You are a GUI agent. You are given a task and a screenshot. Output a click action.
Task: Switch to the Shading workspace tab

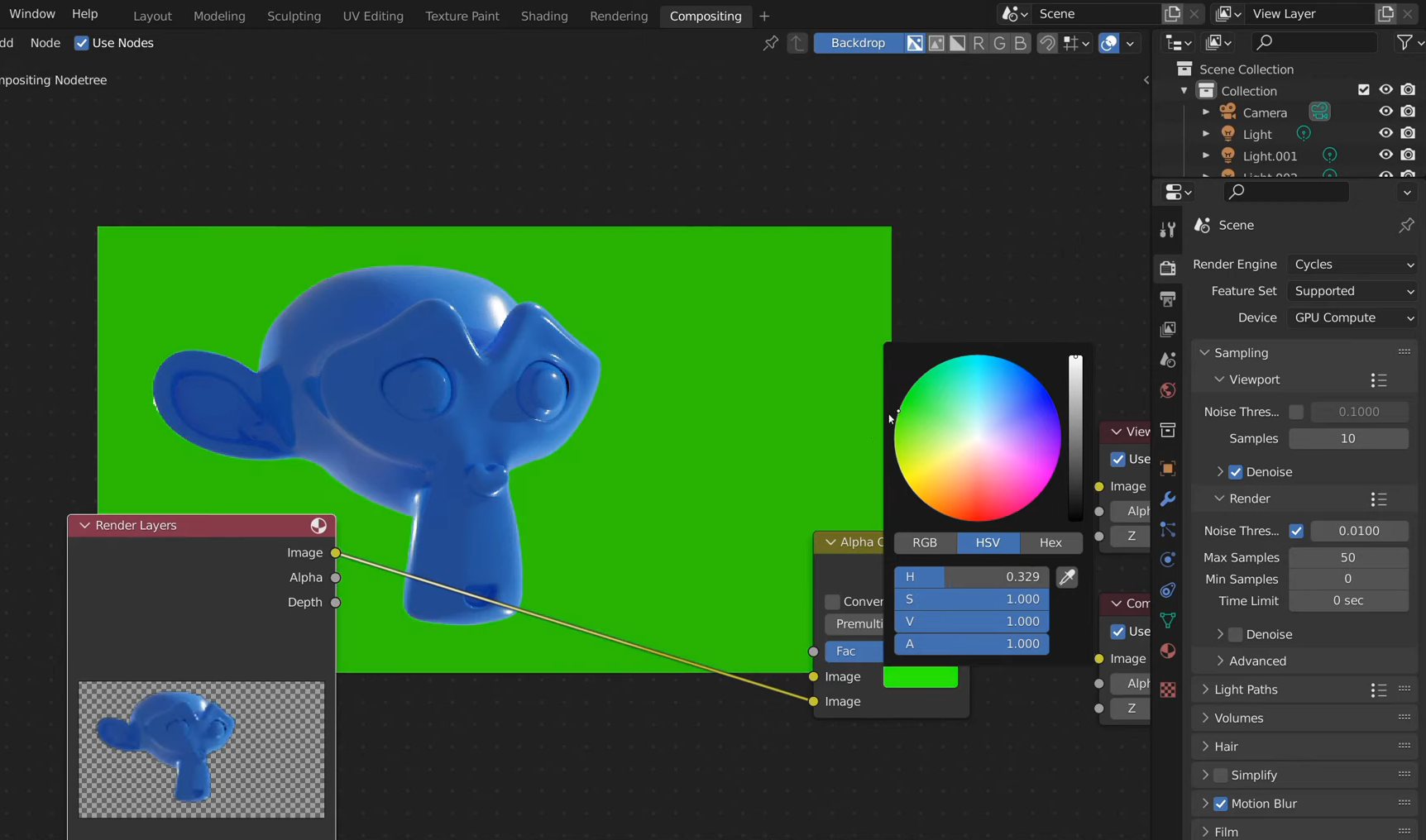tap(544, 16)
